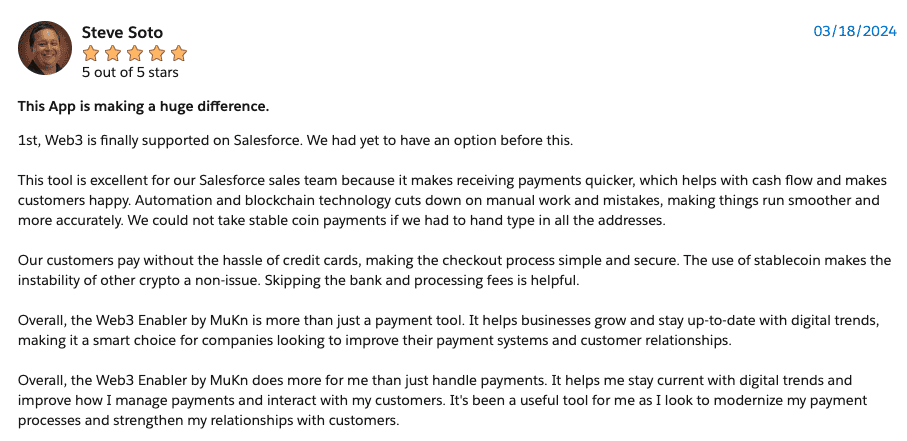Click the 'This App is making a huge difference.' heading

[143, 106]
